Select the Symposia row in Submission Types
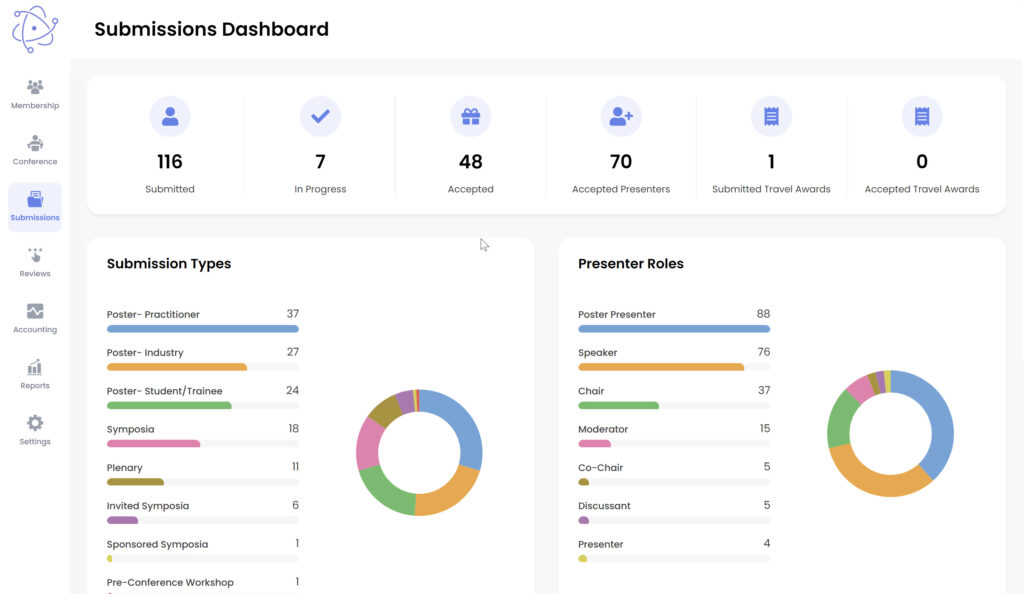This screenshot has height=594, width=1024. click(202, 430)
